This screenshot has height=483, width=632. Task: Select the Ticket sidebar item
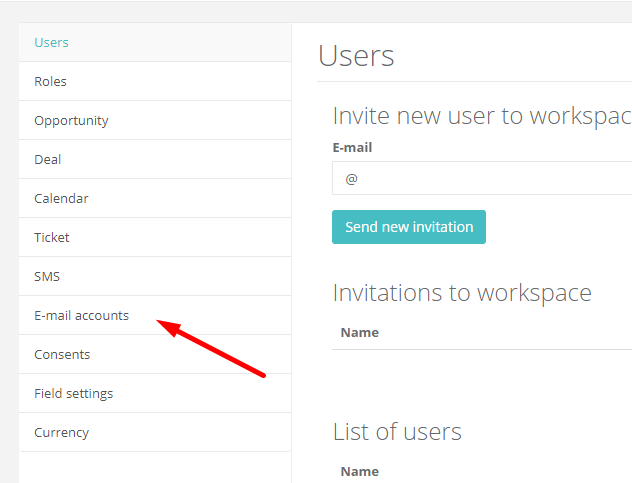click(x=155, y=237)
